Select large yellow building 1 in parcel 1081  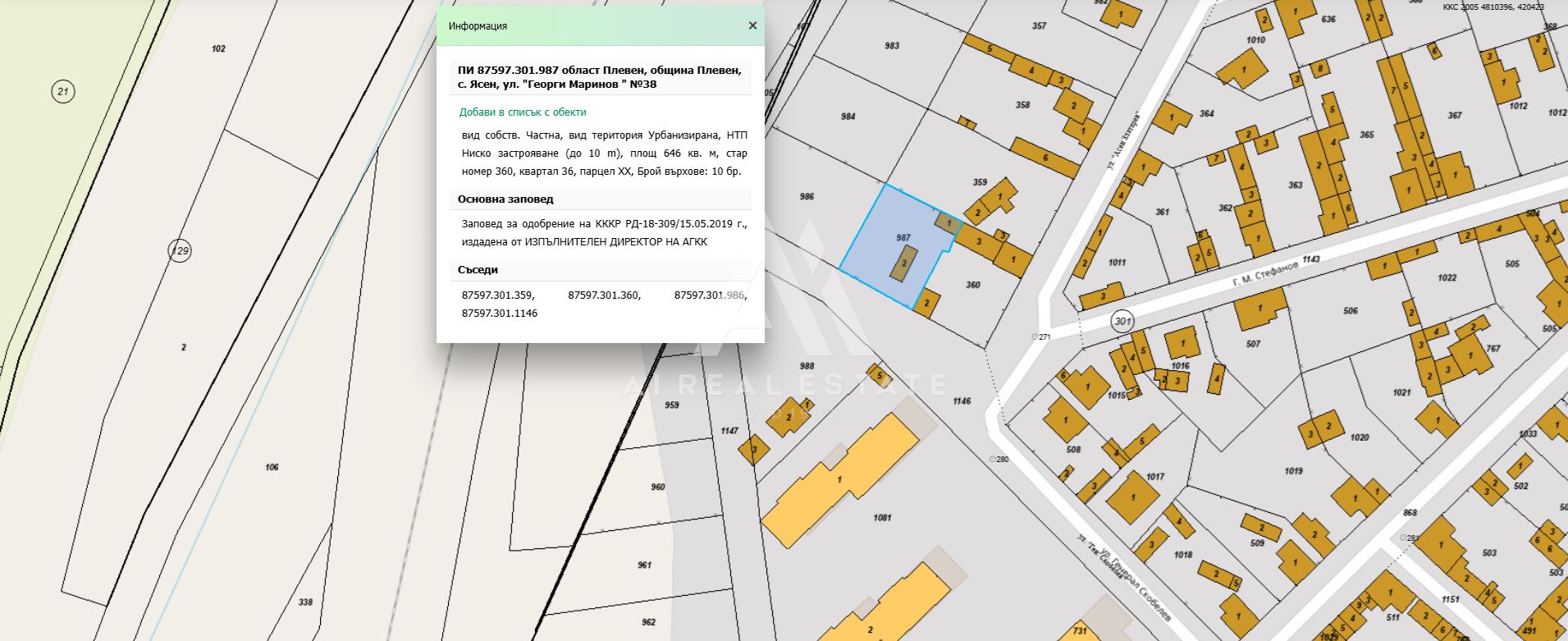839,479
